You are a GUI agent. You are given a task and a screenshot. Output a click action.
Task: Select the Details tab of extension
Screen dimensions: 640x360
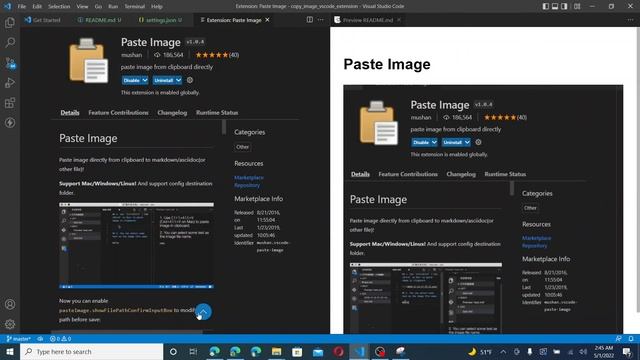(70, 113)
